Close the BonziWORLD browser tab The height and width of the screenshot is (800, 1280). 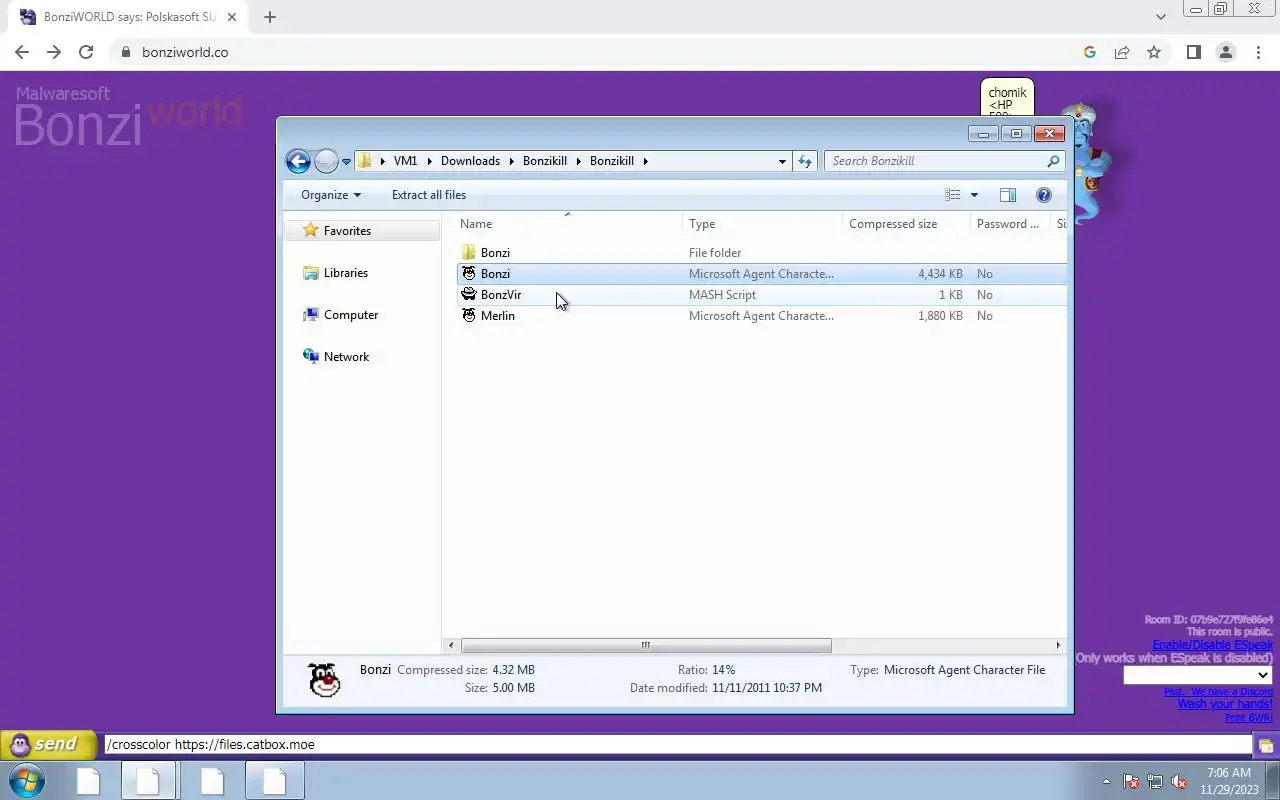(x=232, y=17)
